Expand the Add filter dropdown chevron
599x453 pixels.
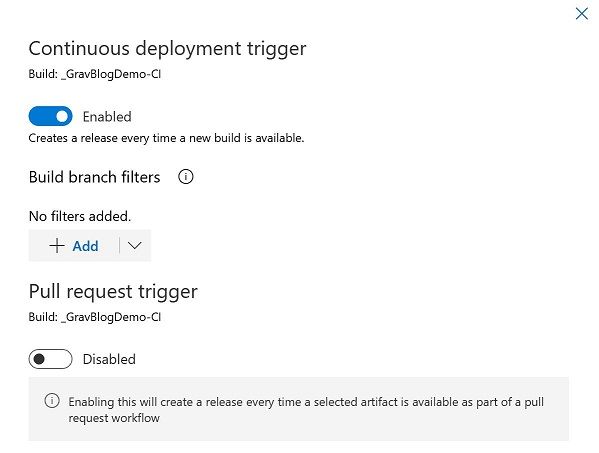(135, 246)
